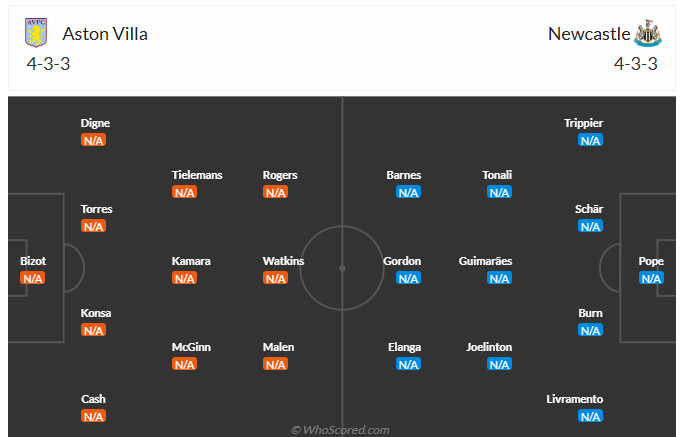This screenshot has width=681, height=437.
Task: Select player Guimarães on the pitch
Action: (485, 261)
